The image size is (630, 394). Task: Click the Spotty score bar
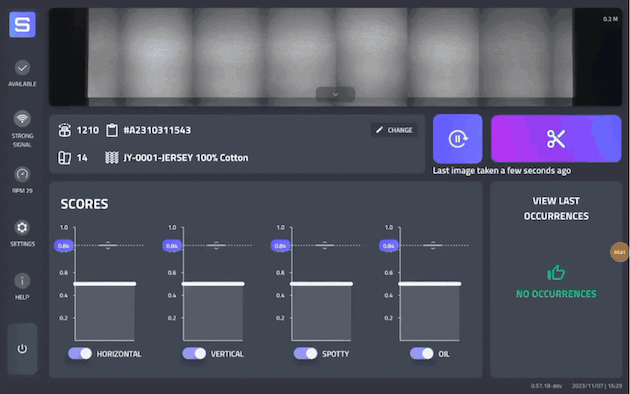pyautogui.click(x=321, y=312)
